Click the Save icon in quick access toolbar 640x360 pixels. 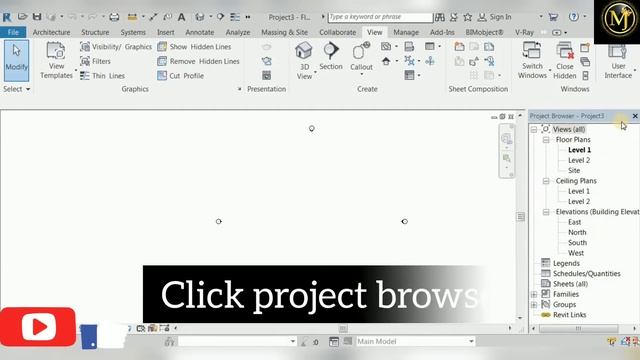tap(37, 17)
